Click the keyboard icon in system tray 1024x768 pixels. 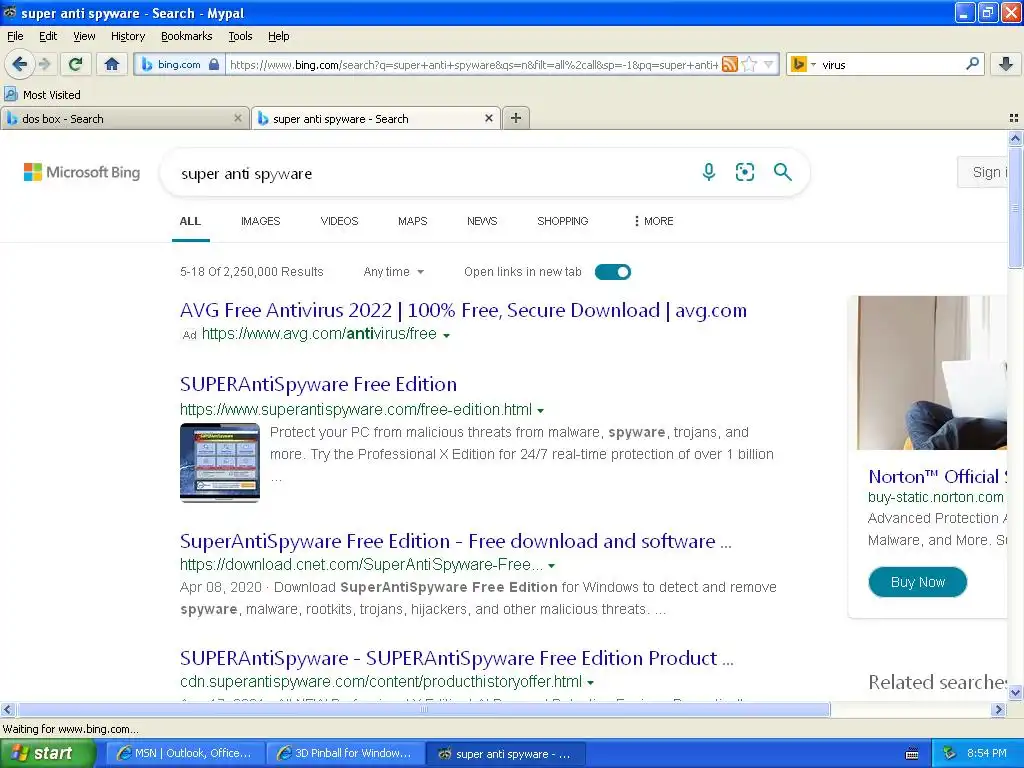tap(912, 754)
